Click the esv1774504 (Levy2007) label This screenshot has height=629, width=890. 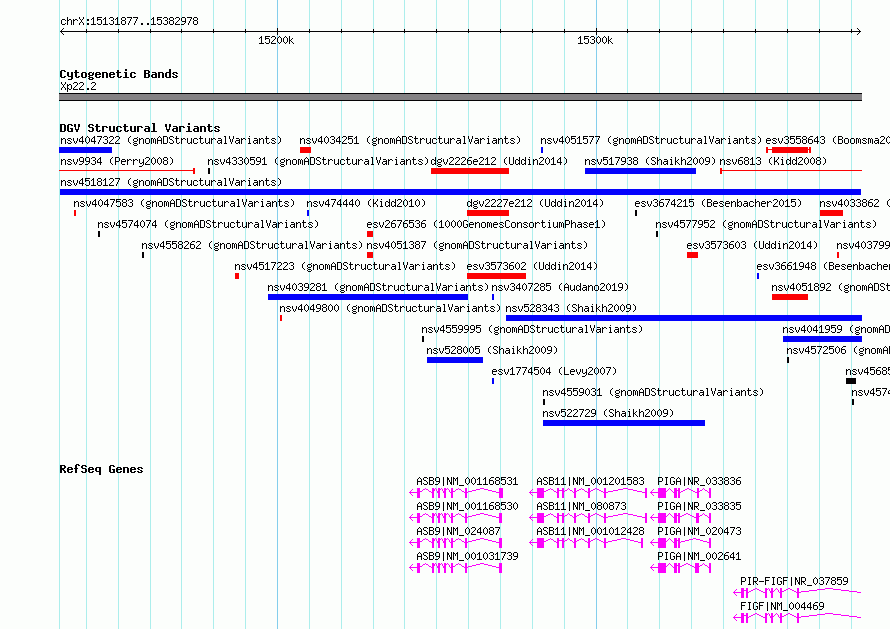point(554,371)
